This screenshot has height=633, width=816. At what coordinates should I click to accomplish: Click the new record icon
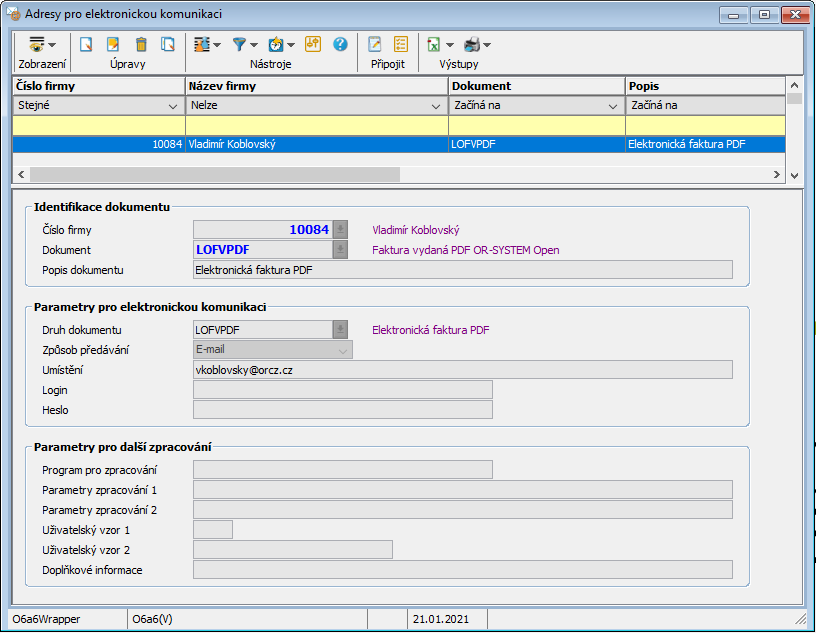point(87,45)
